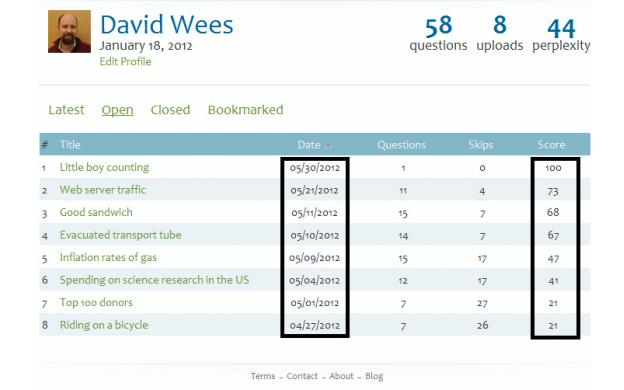
Task: Click the date 05/01/2012
Action: pyautogui.click(x=315, y=303)
